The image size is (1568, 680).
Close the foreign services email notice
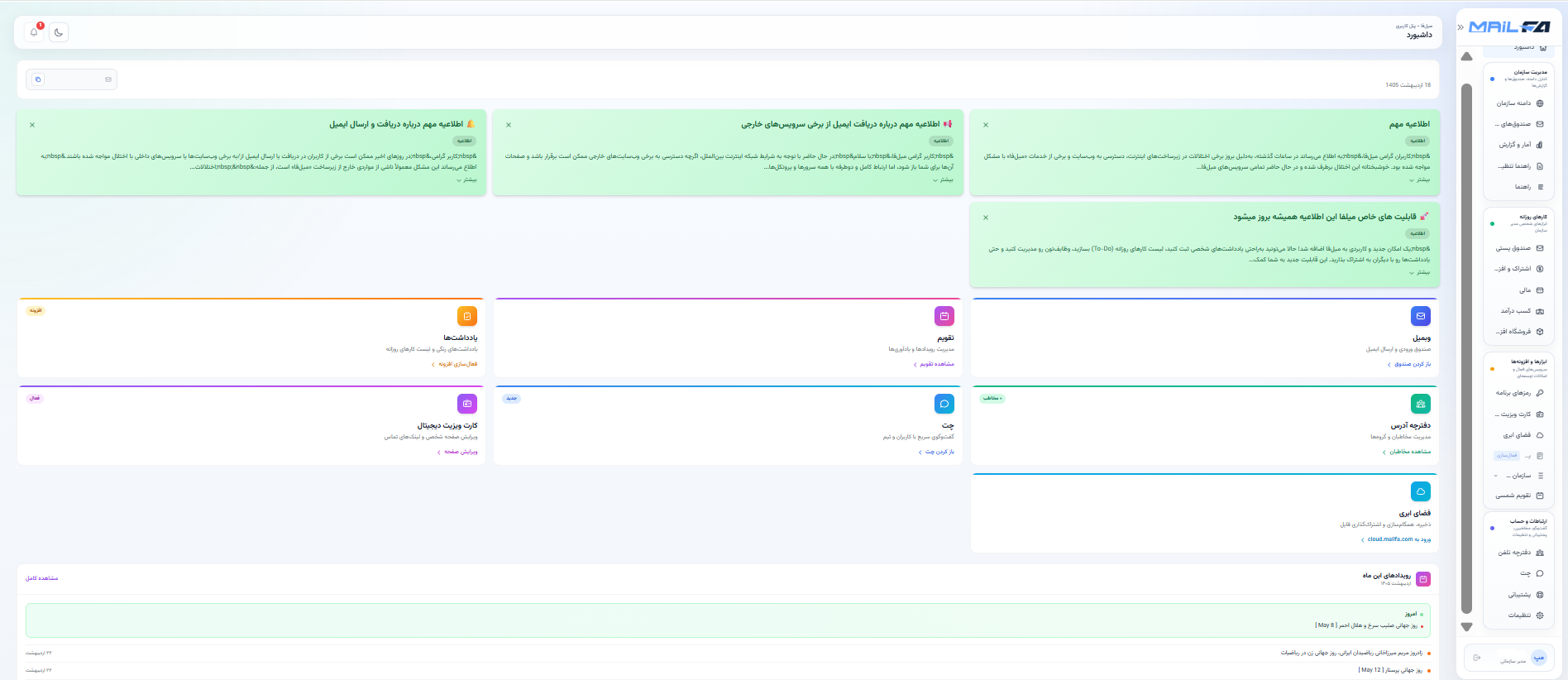509,125
